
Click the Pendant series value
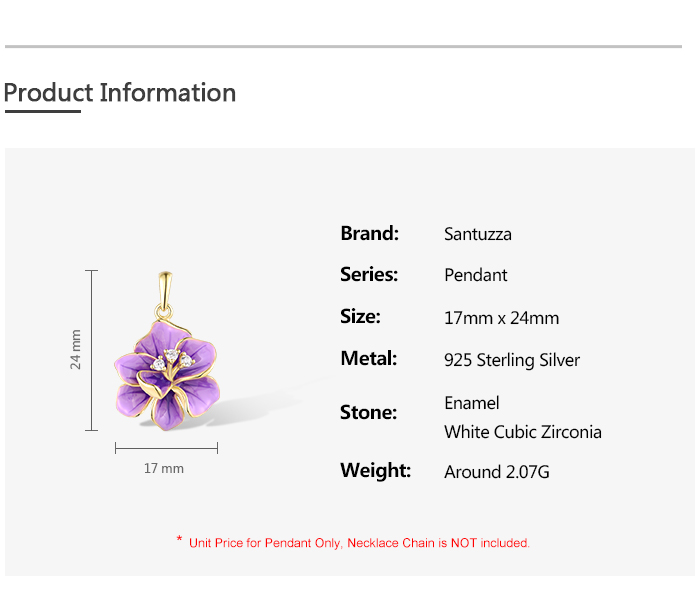point(476,275)
